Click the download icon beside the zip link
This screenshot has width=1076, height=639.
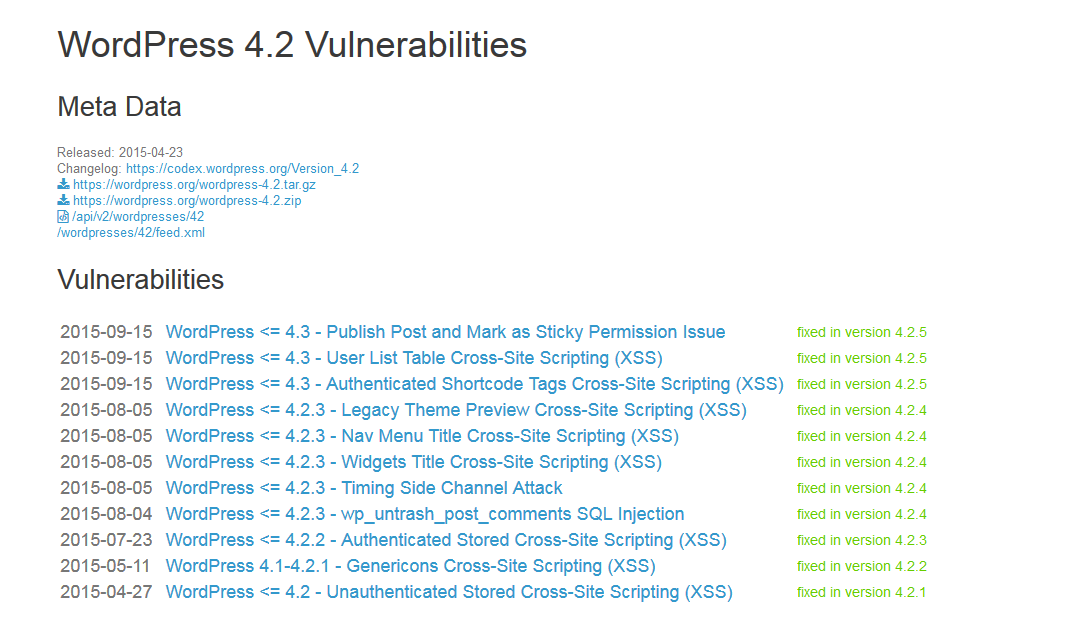(x=63, y=201)
